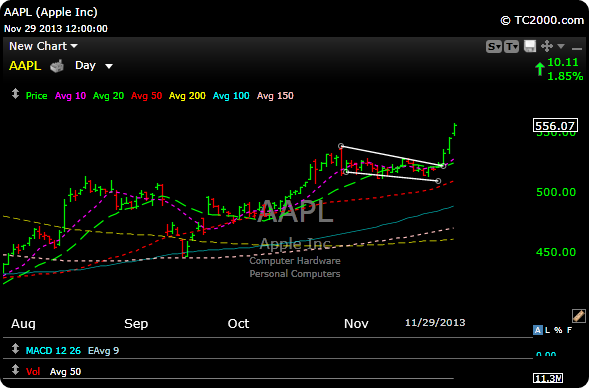Select the Avg 150 moving average label

point(275,96)
